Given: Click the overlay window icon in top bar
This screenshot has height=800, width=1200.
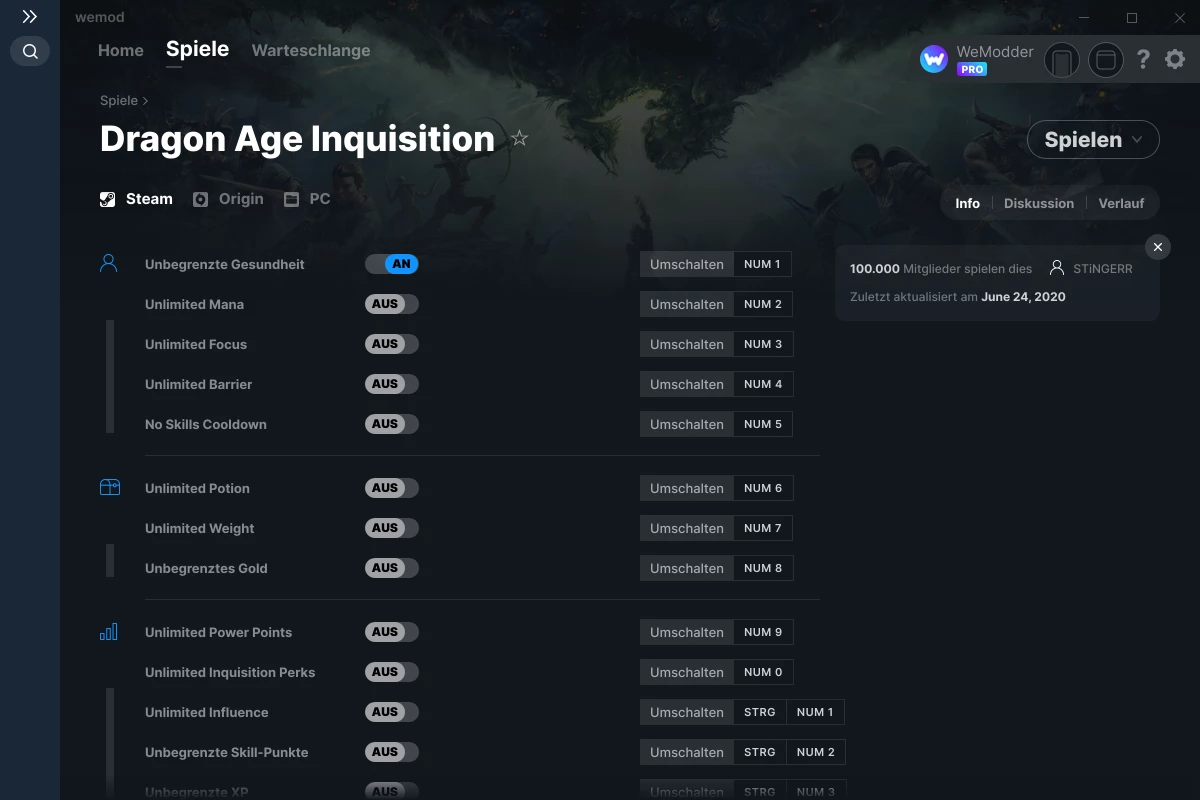Looking at the screenshot, I should 1106,60.
